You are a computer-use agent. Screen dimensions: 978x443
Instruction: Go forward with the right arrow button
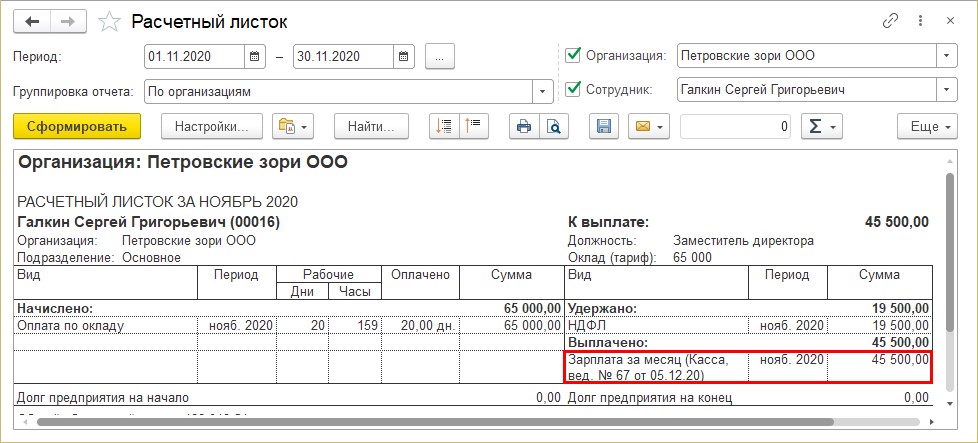tap(69, 22)
